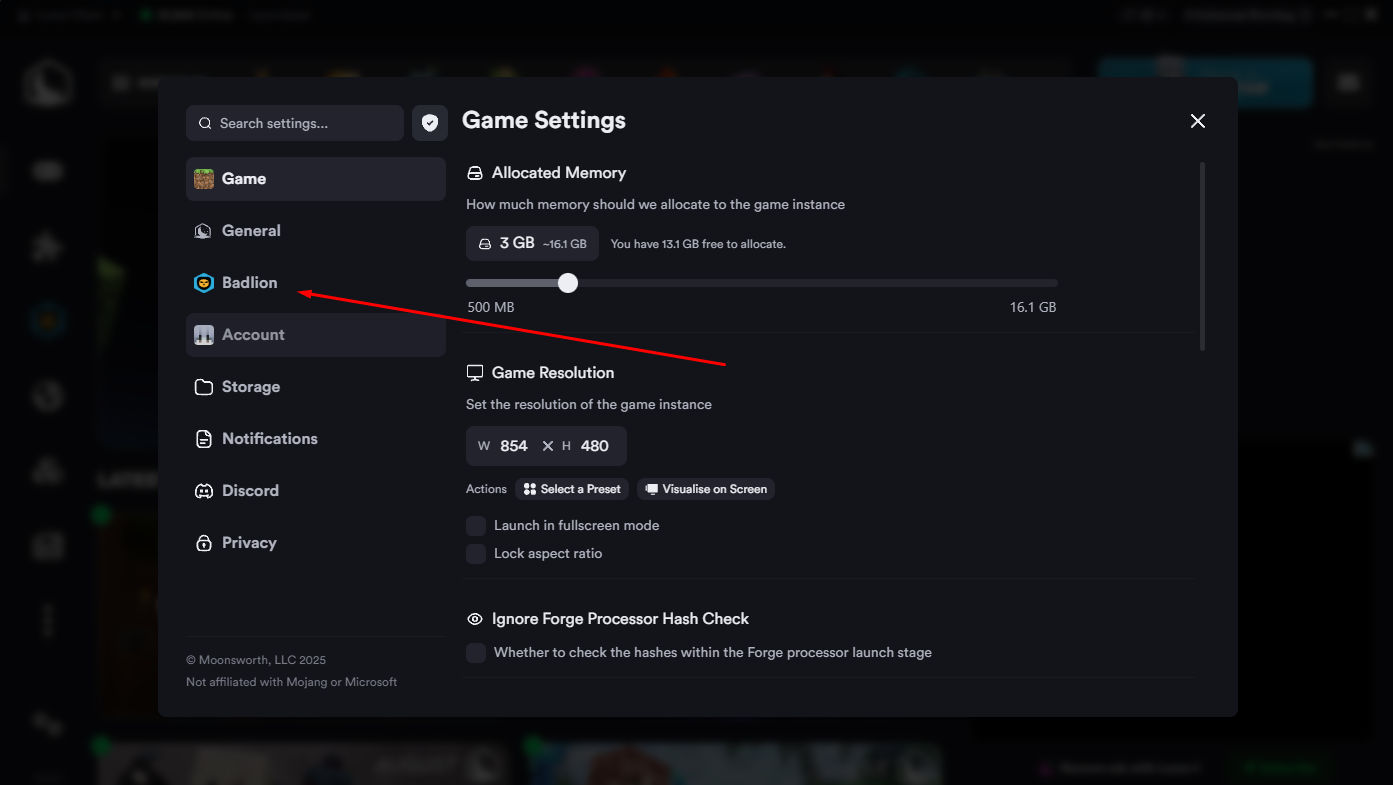This screenshot has width=1393, height=785.
Task: Enable Launch in fullscreen mode checkbox
Action: point(476,525)
